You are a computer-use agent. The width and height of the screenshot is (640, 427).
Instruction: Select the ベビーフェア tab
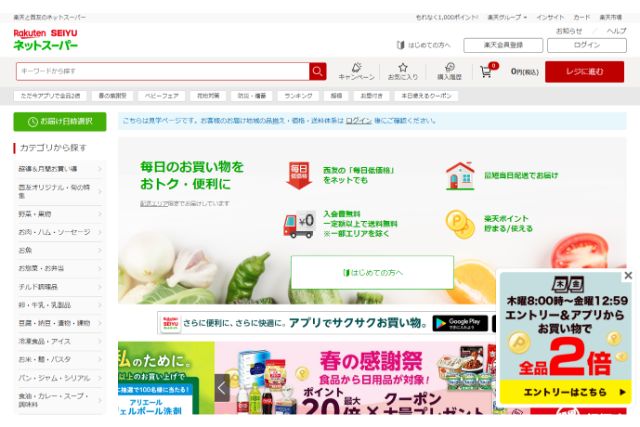coord(162,96)
